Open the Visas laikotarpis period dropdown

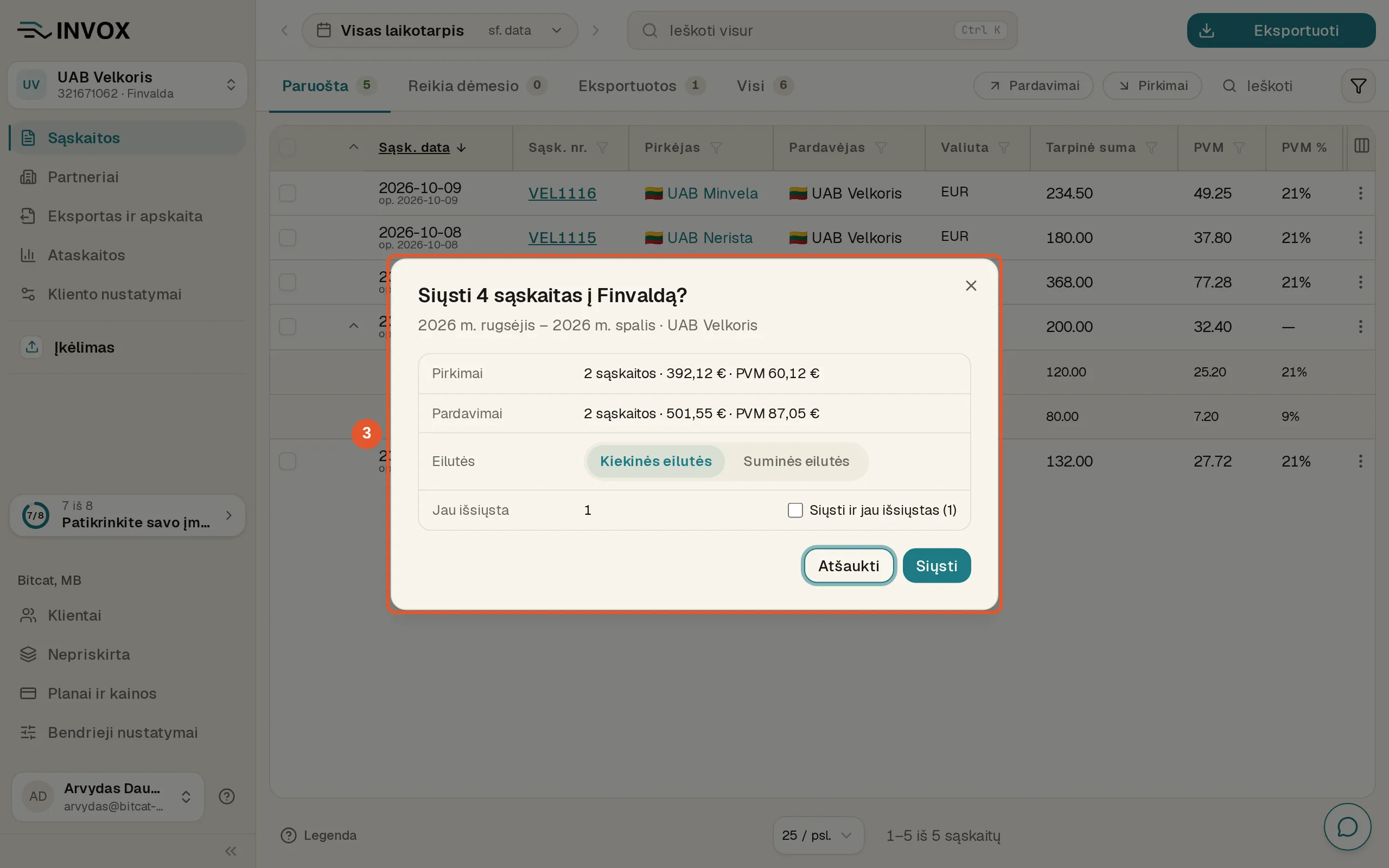[x=439, y=30]
